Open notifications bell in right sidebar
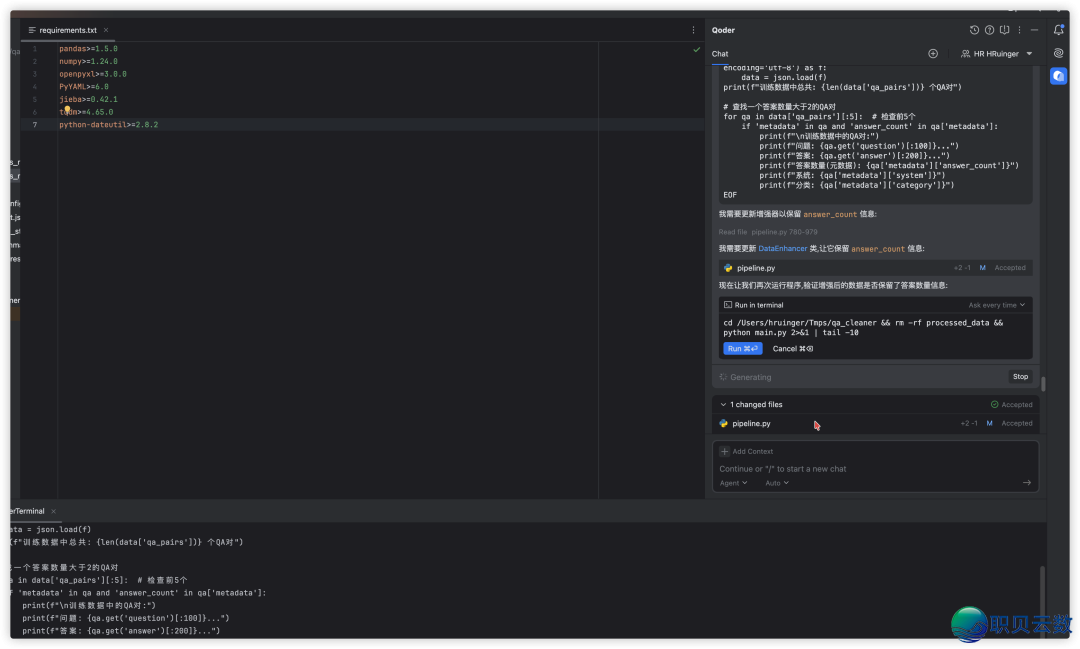 1058,30
